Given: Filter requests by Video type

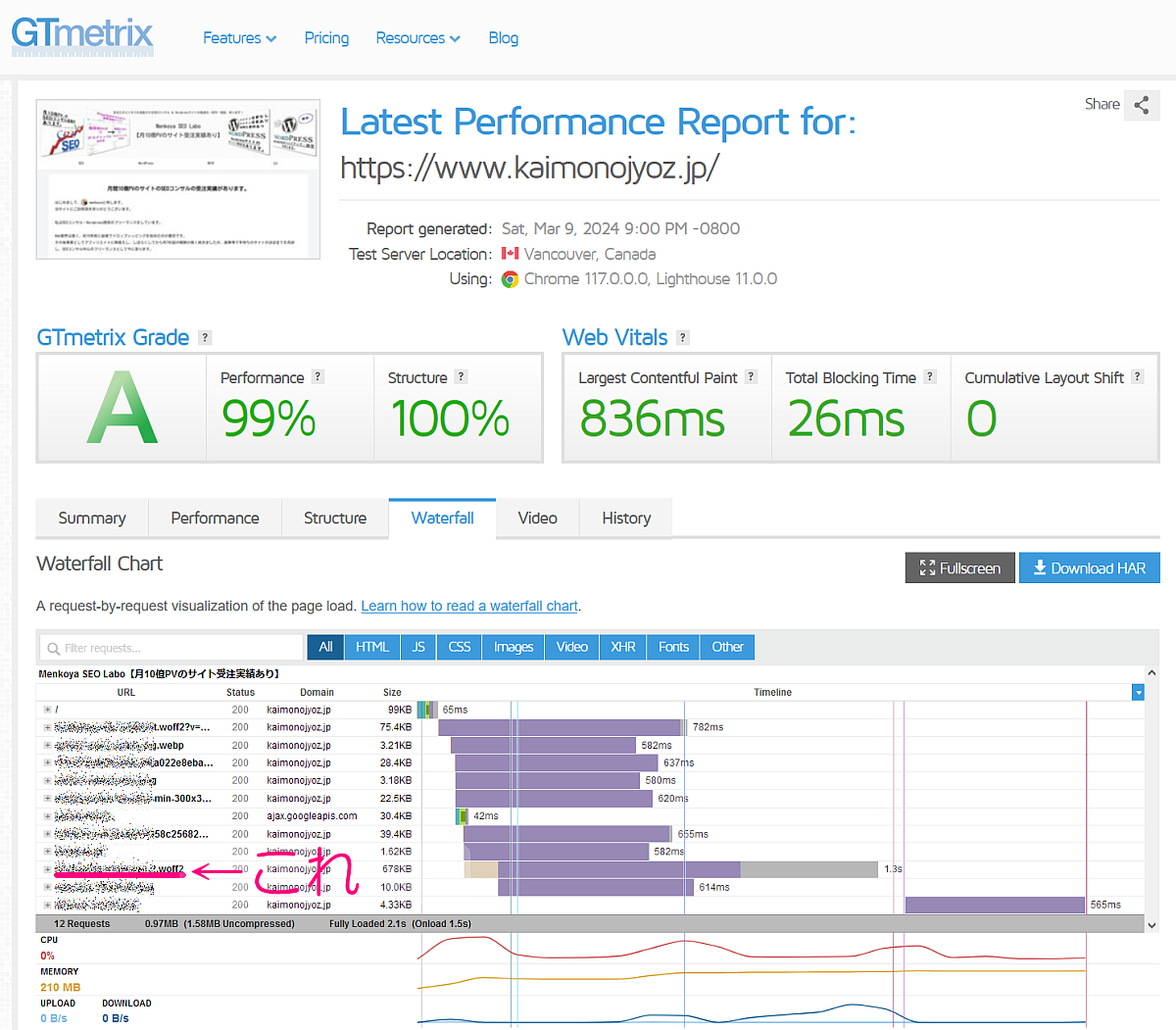Looking at the screenshot, I should click(572, 647).
